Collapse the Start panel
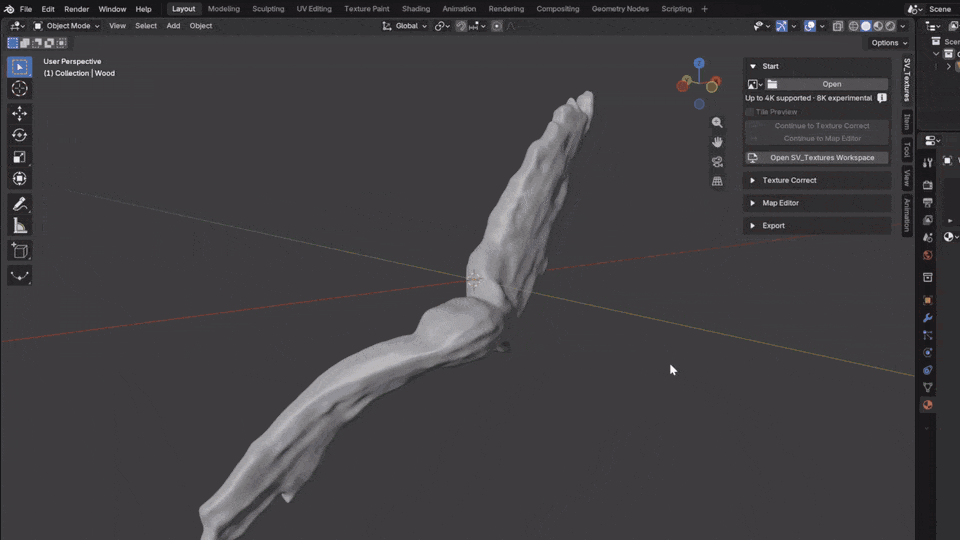 (x=817, y=66)
